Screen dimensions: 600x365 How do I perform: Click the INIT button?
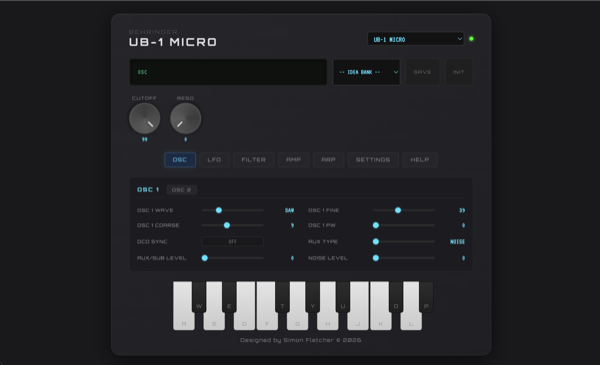tap(459, 72)
